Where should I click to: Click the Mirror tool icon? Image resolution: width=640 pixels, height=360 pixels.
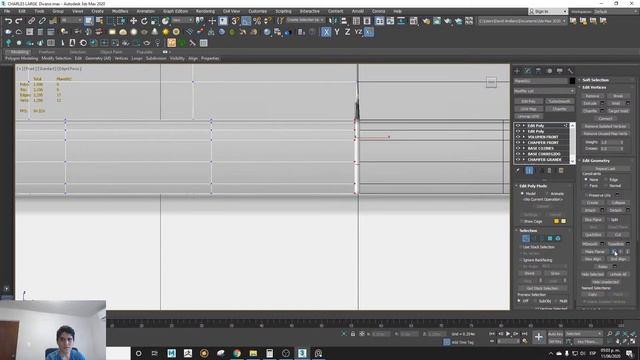click(x=333, y=20)
